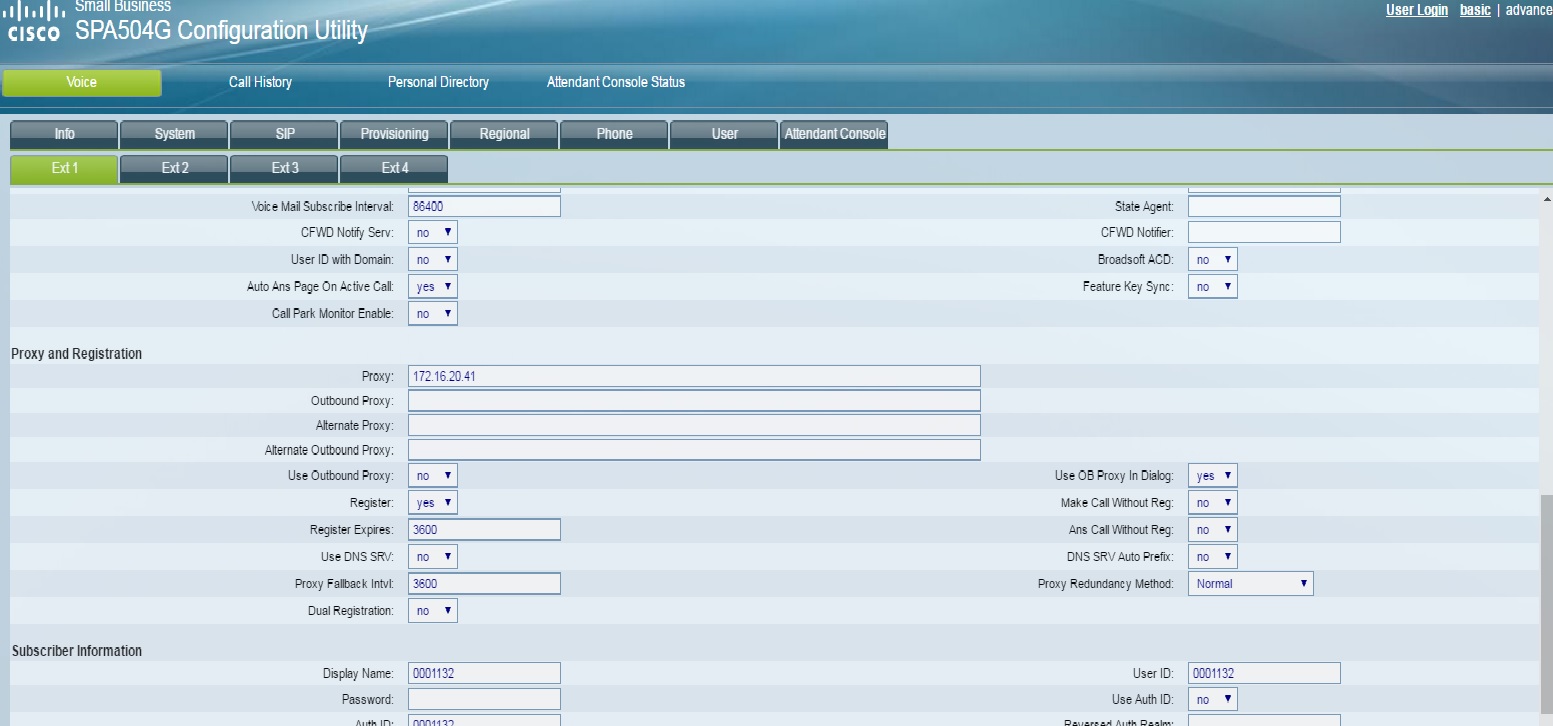Viewport: 1553px width, 726px height.
Task: Expand the Broadsoft ACD dropdown
Action: (1212, 260)
